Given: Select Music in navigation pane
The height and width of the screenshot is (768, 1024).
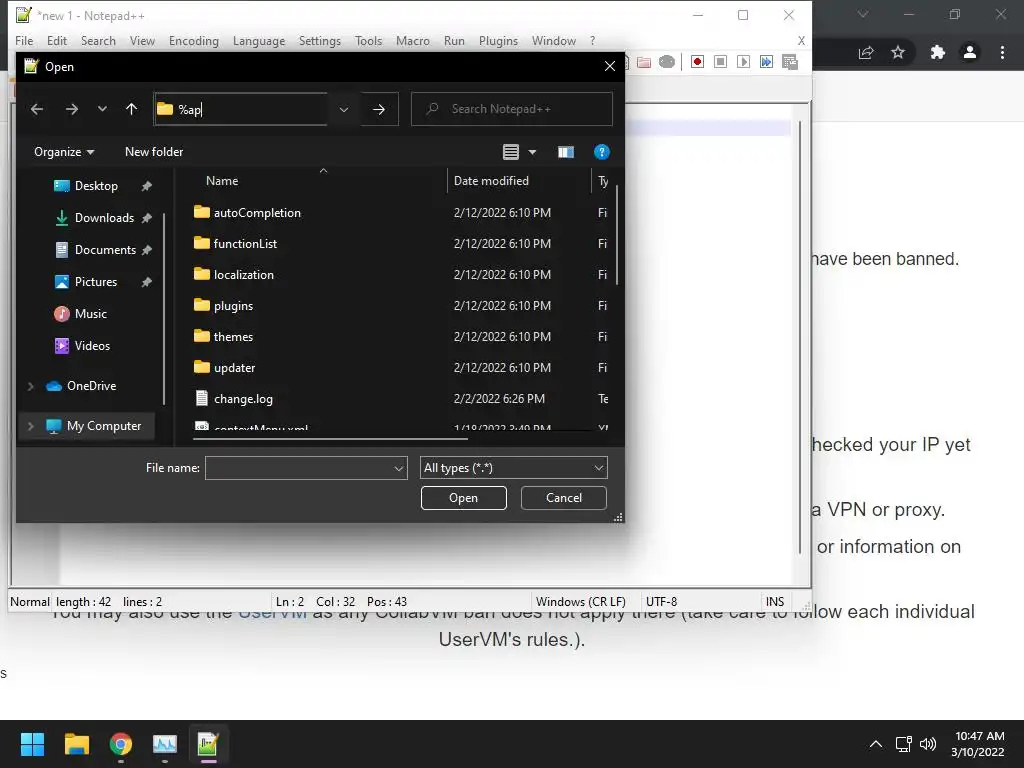Looking at the screenshot, I should coord(91,314).
